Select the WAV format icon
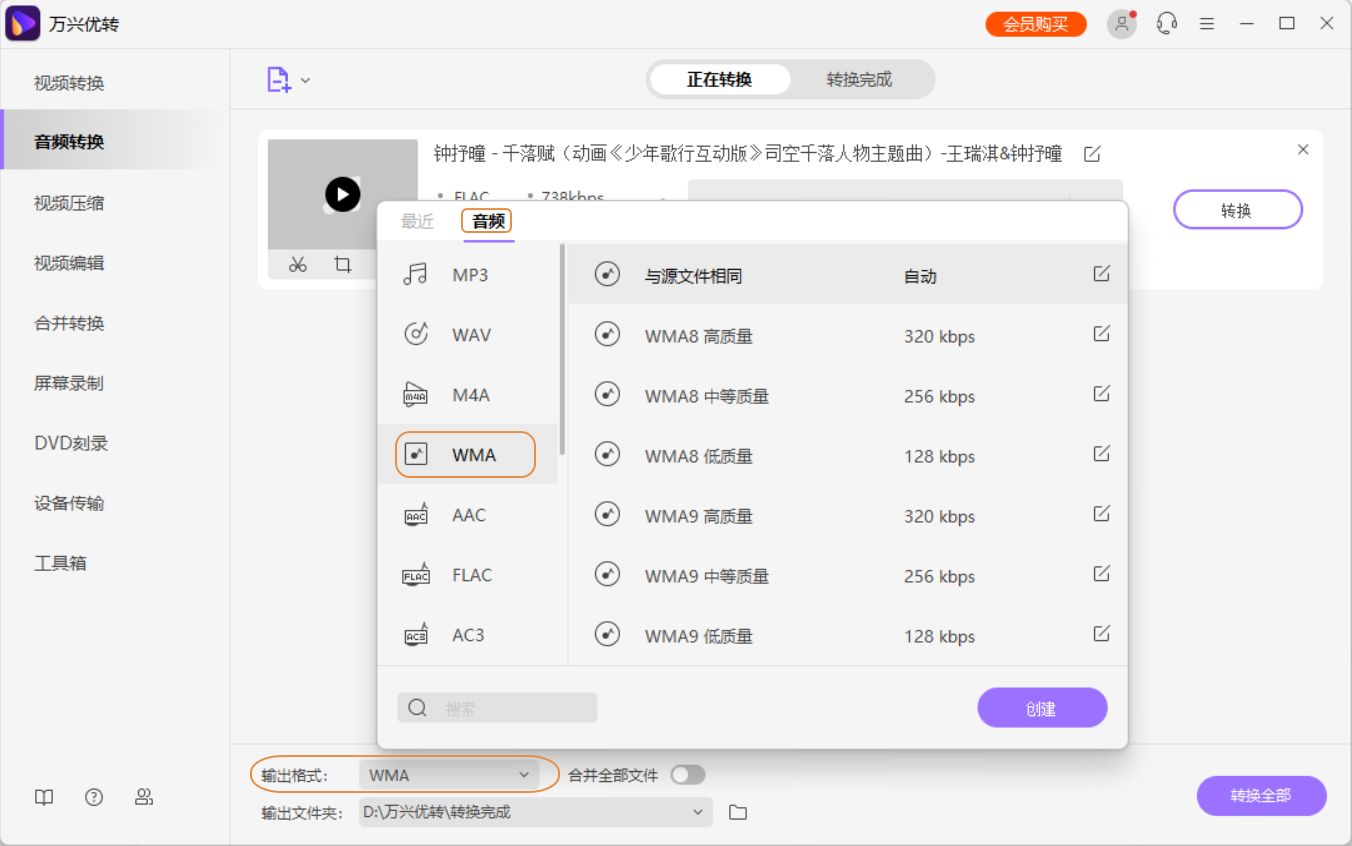The image size is (1352, 846). [416, 333]
